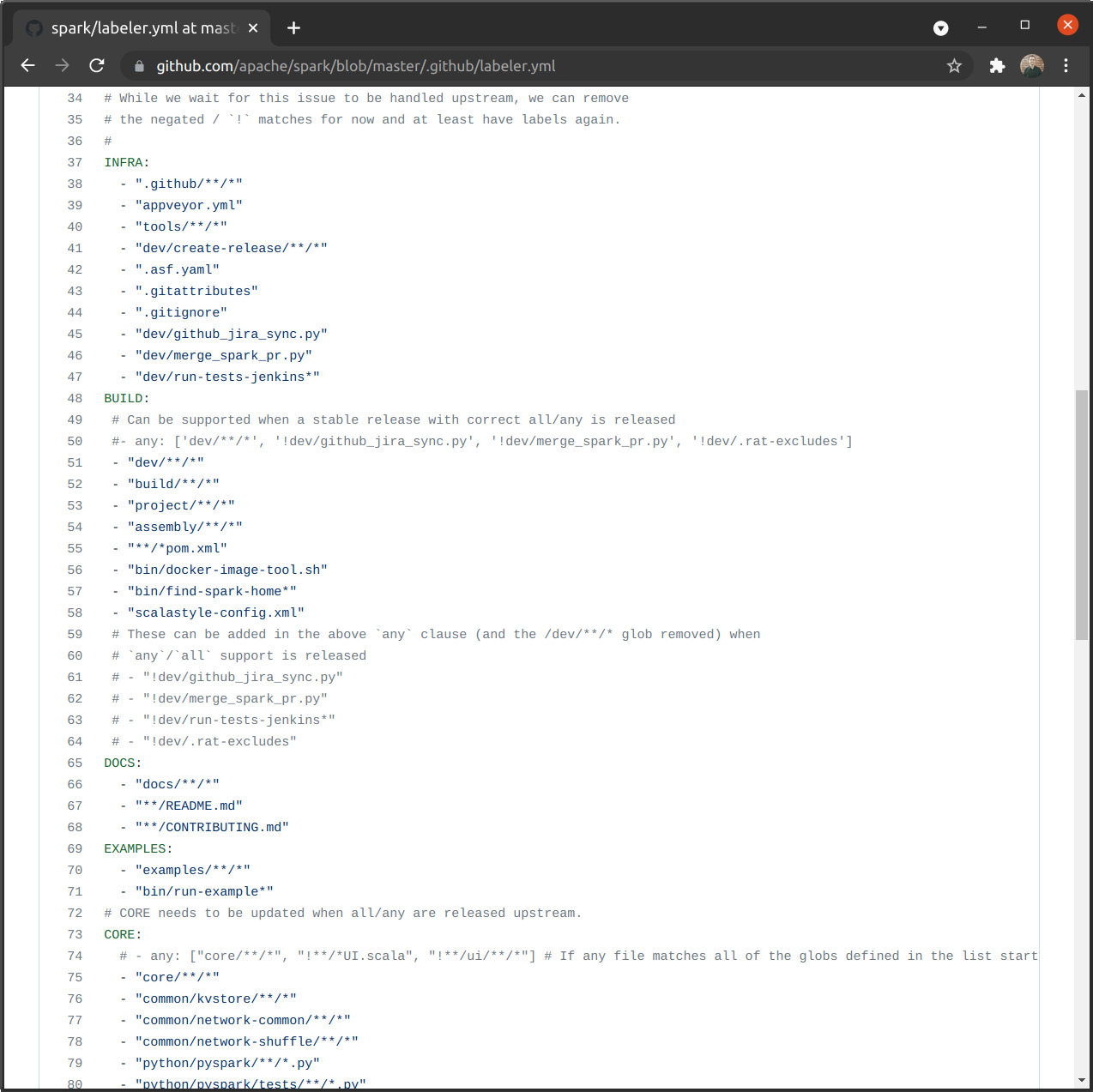Click the browser forward arrow
Screen dimensions: 1093x1092
click(63, 66)
